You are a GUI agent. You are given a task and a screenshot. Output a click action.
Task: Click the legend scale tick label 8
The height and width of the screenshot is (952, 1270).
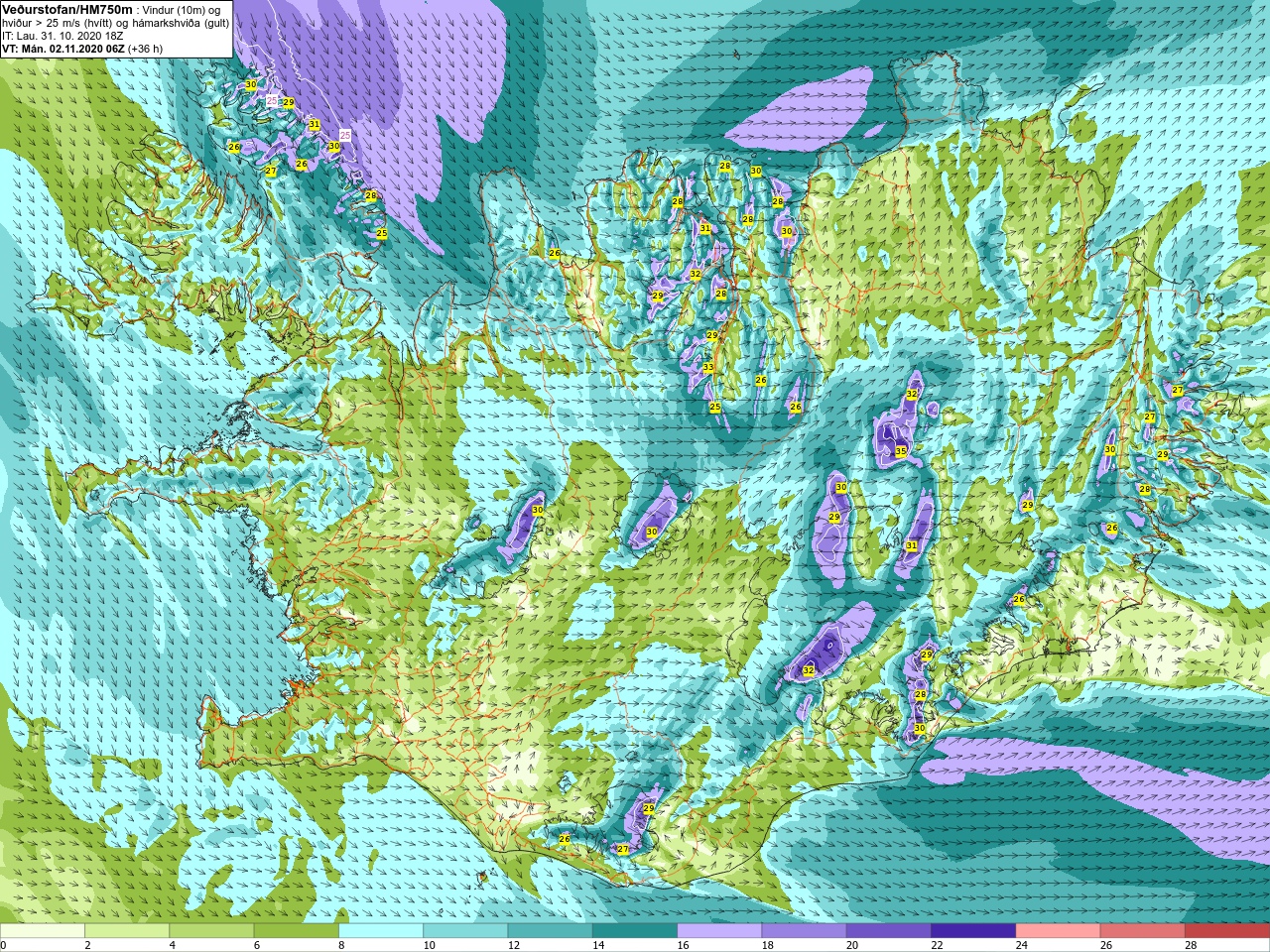point(341,945)
